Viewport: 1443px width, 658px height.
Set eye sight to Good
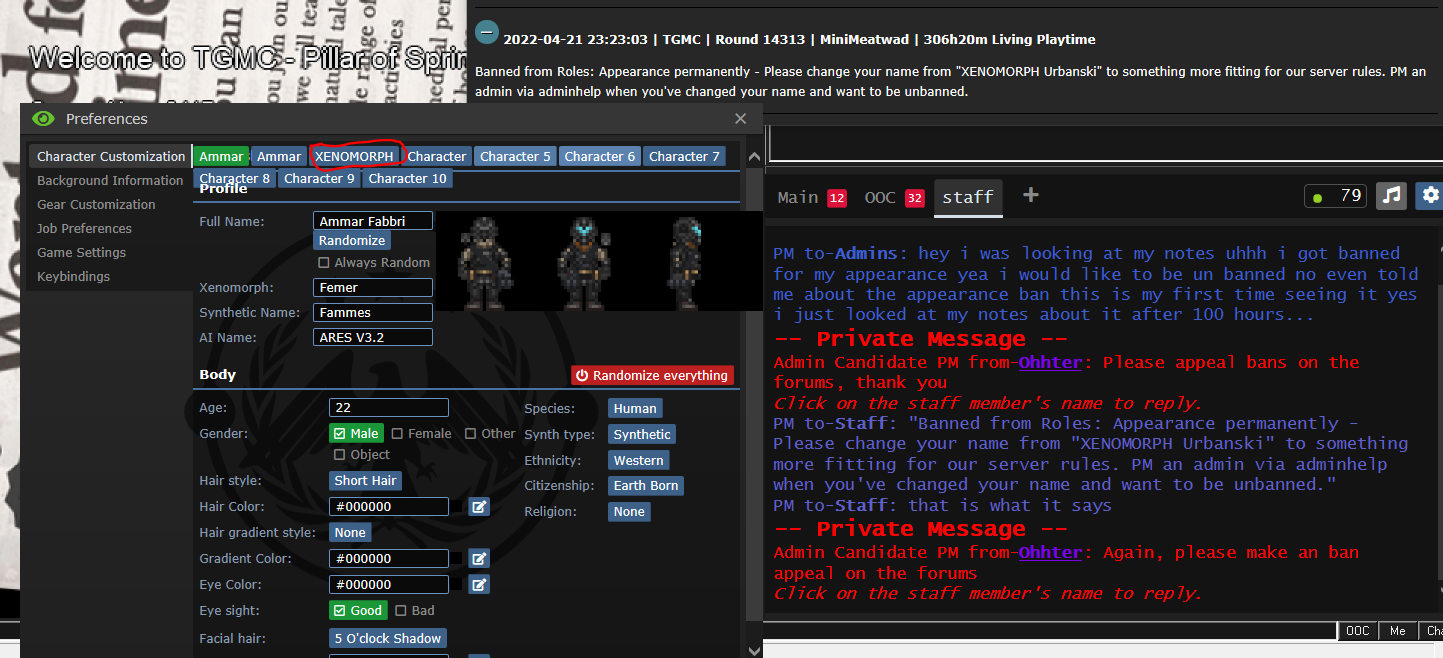click(358, 611)
